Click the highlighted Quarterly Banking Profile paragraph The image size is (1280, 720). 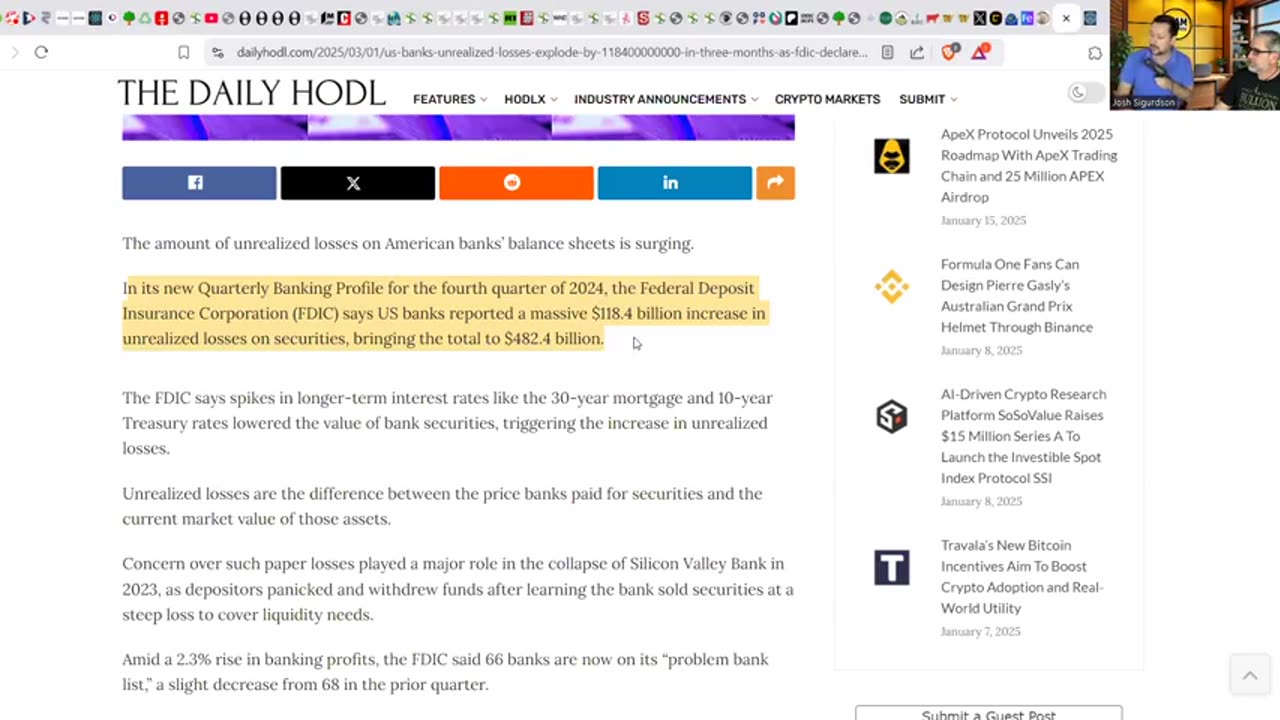point(444,313)
